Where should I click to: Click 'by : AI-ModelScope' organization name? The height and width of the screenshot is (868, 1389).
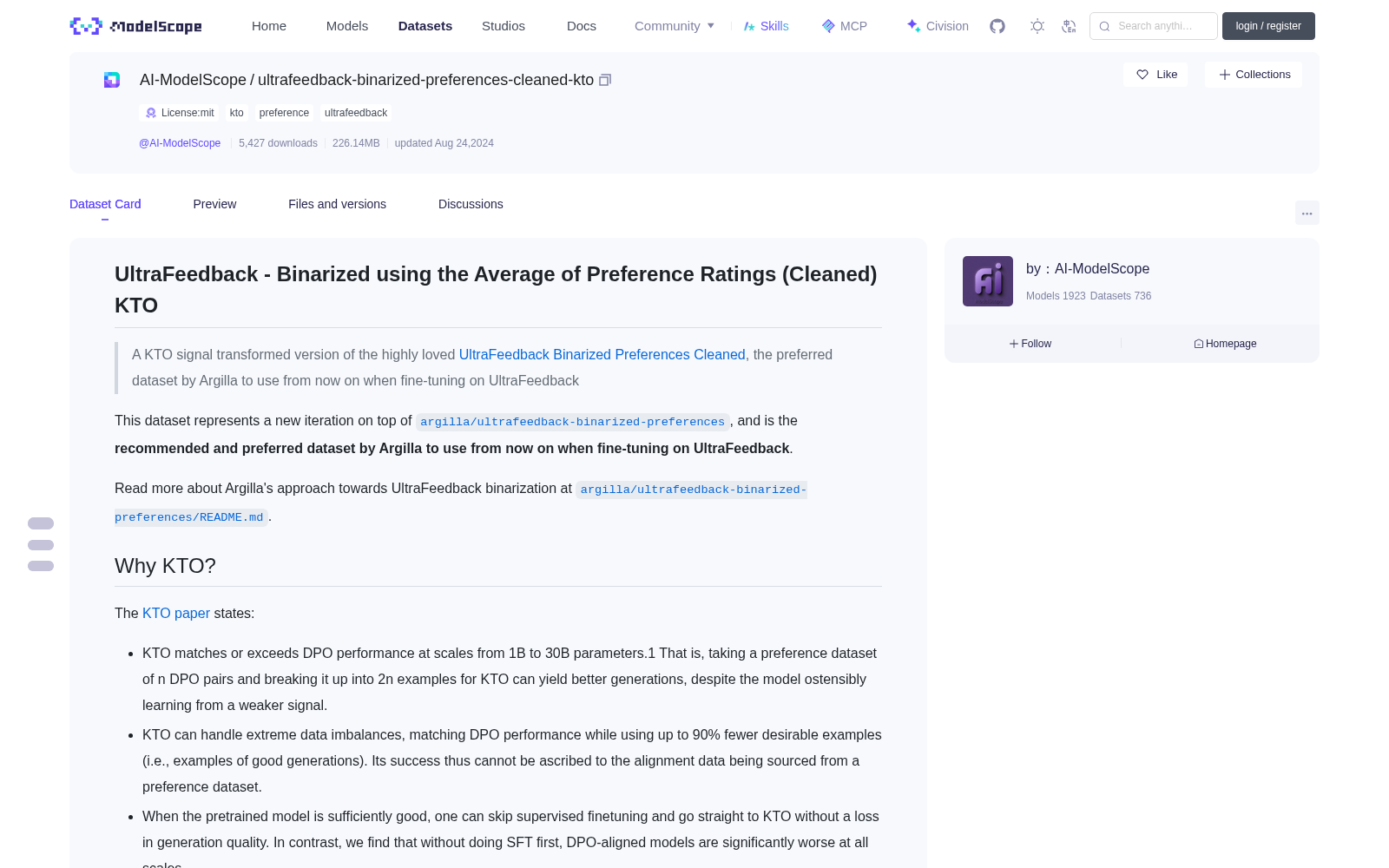pos(1088,269)
